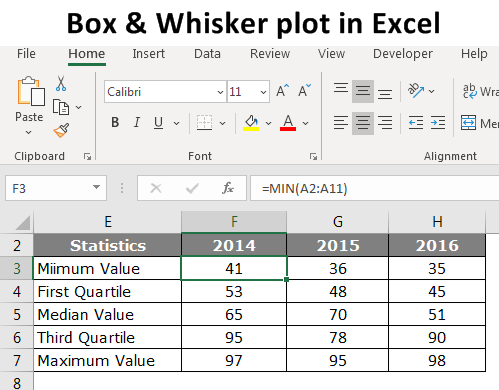Select 2015 Third Quartile cell 78
Viewport: 499px width, 390px height.
(338, 337)
